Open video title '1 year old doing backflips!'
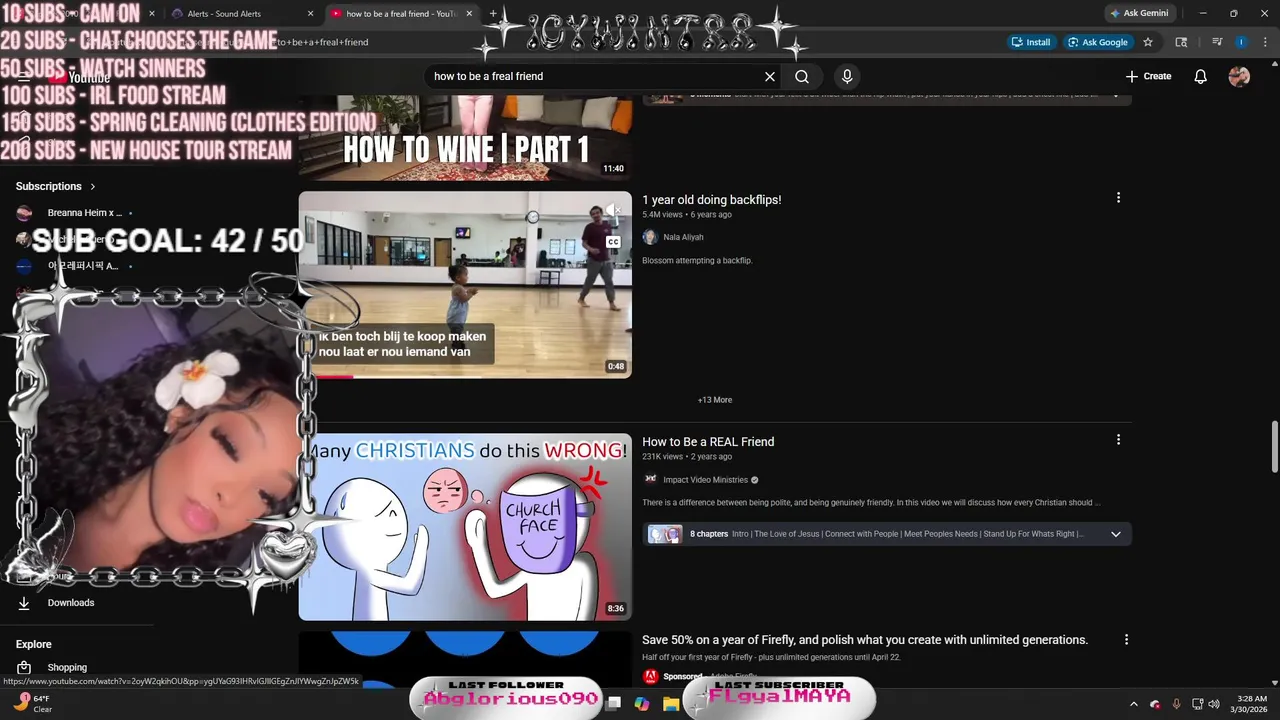This screenshot has height=720, width=1280. point(712,200)
